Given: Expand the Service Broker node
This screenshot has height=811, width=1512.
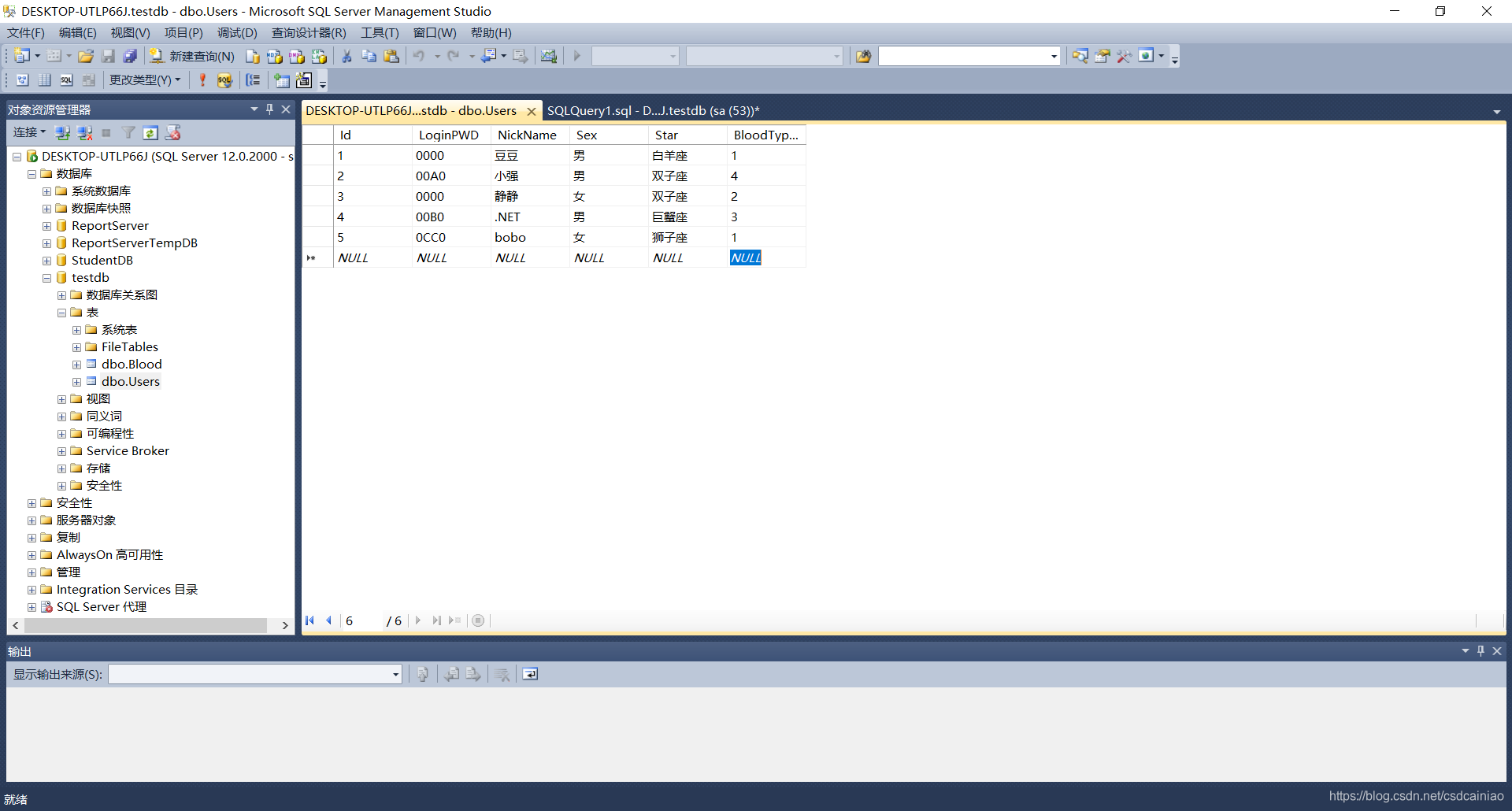Looking at the screenshot, I should click(x=61, y=451).
